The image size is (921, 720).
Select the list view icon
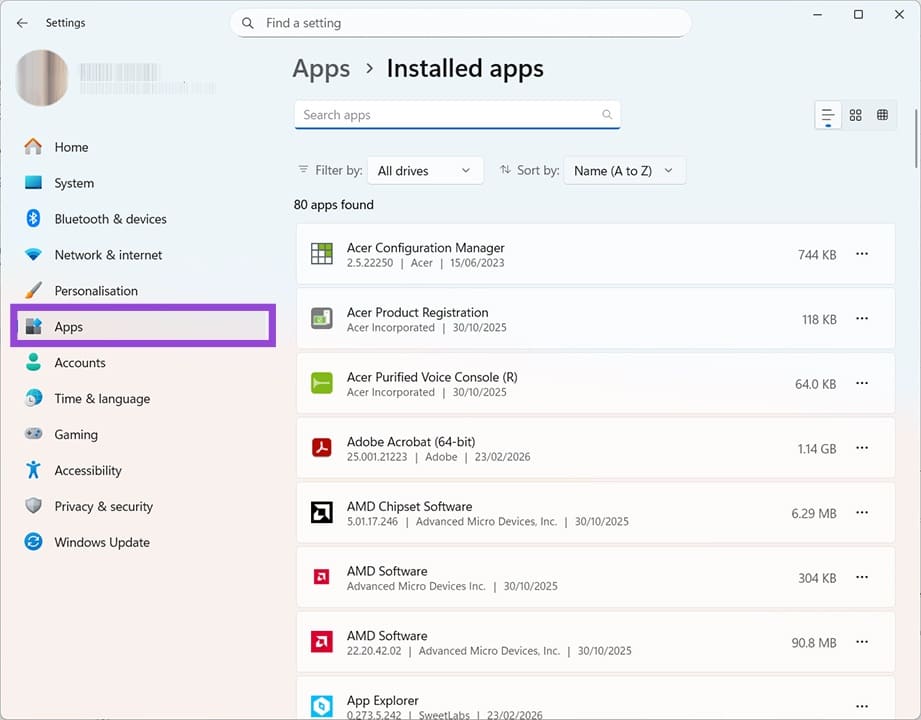(827, 114)
